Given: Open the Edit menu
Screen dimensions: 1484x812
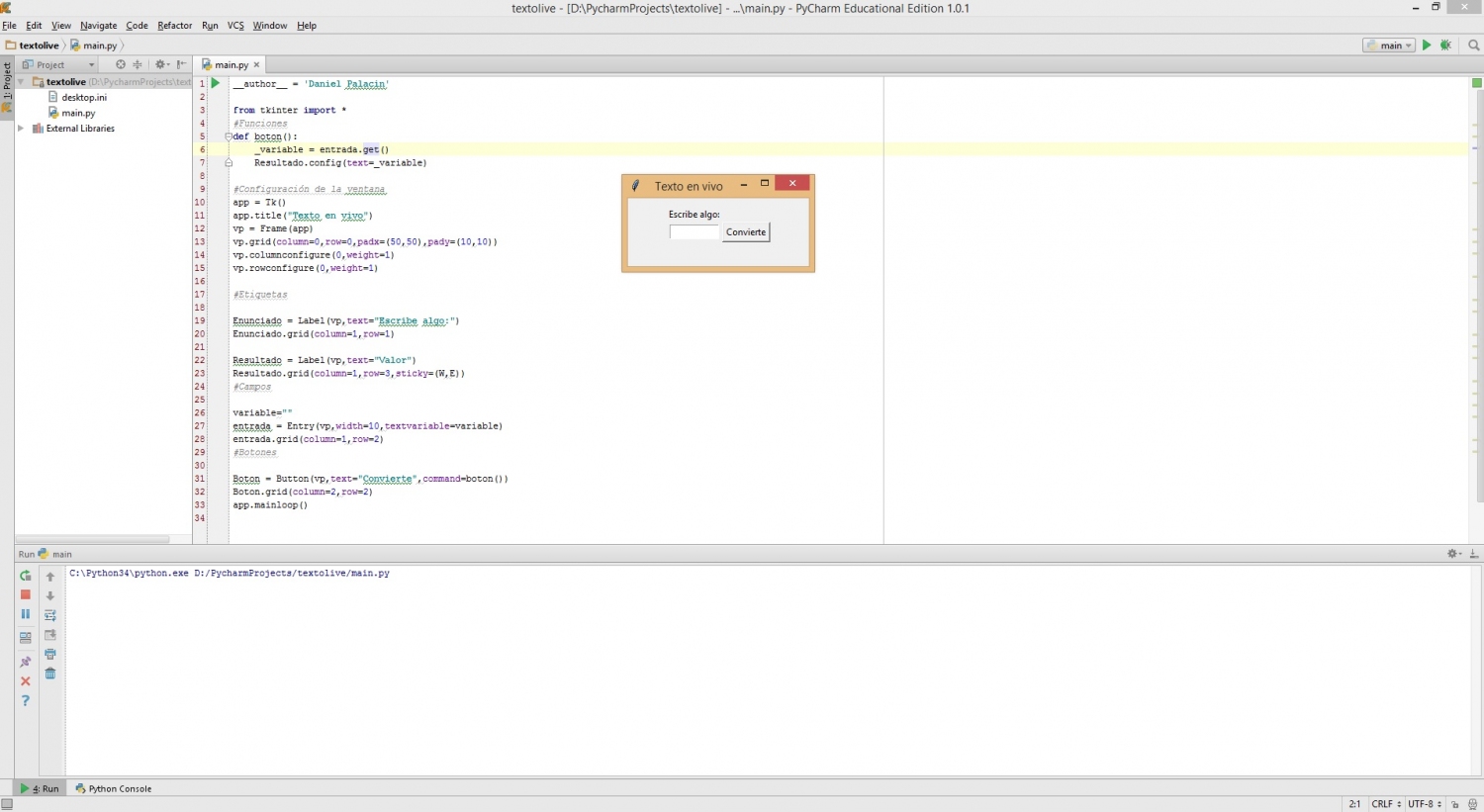Looking at the screenshot, I should (34, 26).
